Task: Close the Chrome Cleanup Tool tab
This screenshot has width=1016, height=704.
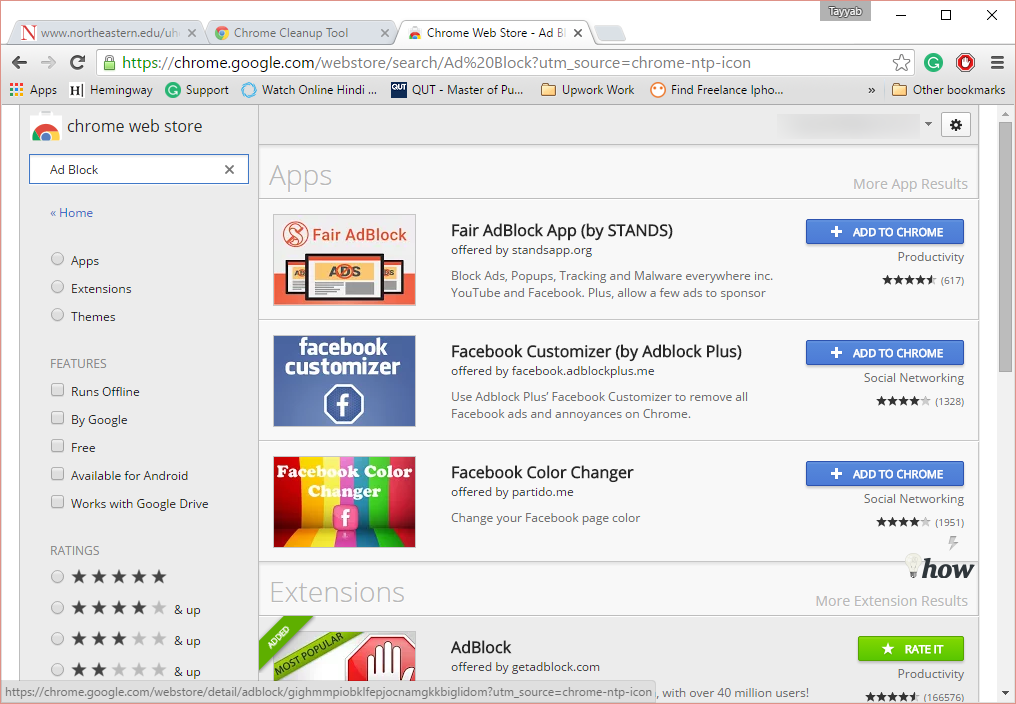Action: pos(385,32)
